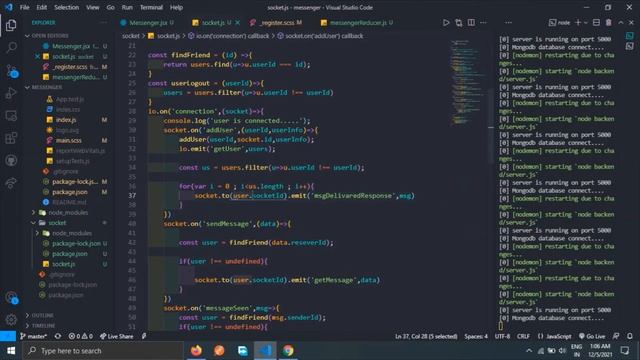Click the sync changes icon in status bar

(x=58, y=336)
